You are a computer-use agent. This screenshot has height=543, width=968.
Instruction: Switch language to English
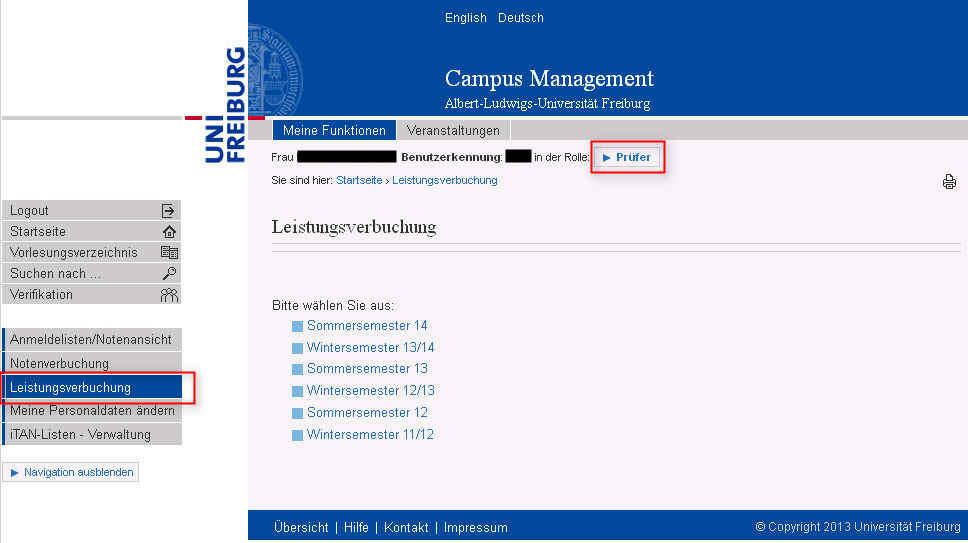point(465,18)
